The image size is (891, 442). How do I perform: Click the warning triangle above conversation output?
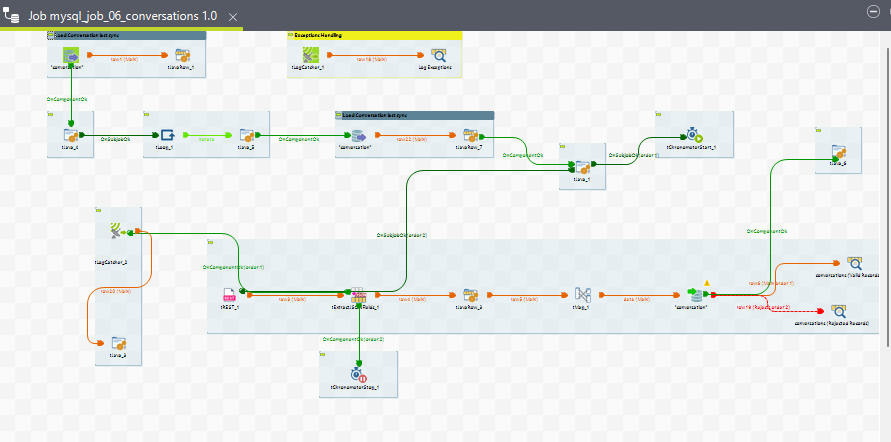[x=706, y=283]
